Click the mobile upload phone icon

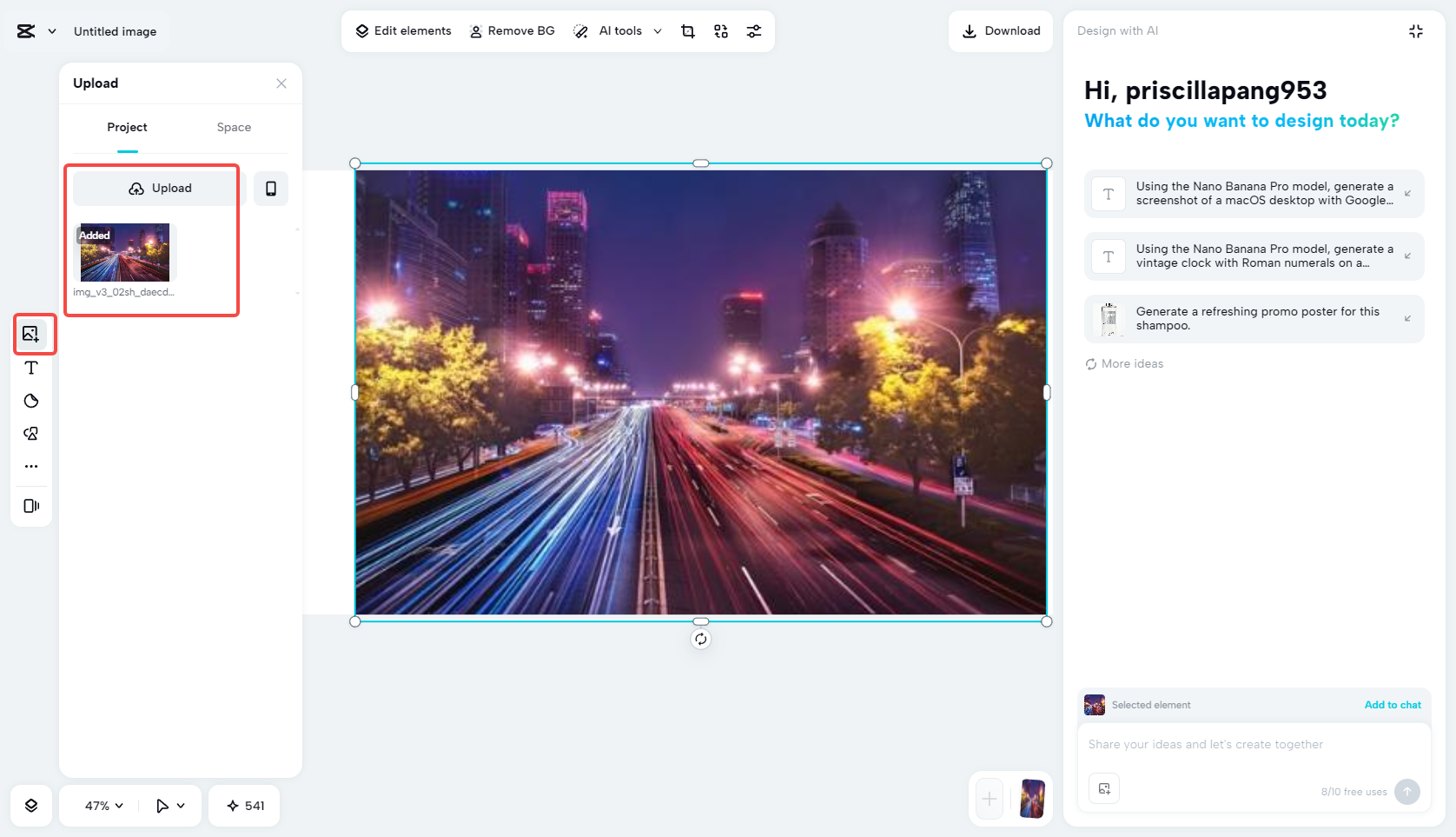click(x=270, y=188)
